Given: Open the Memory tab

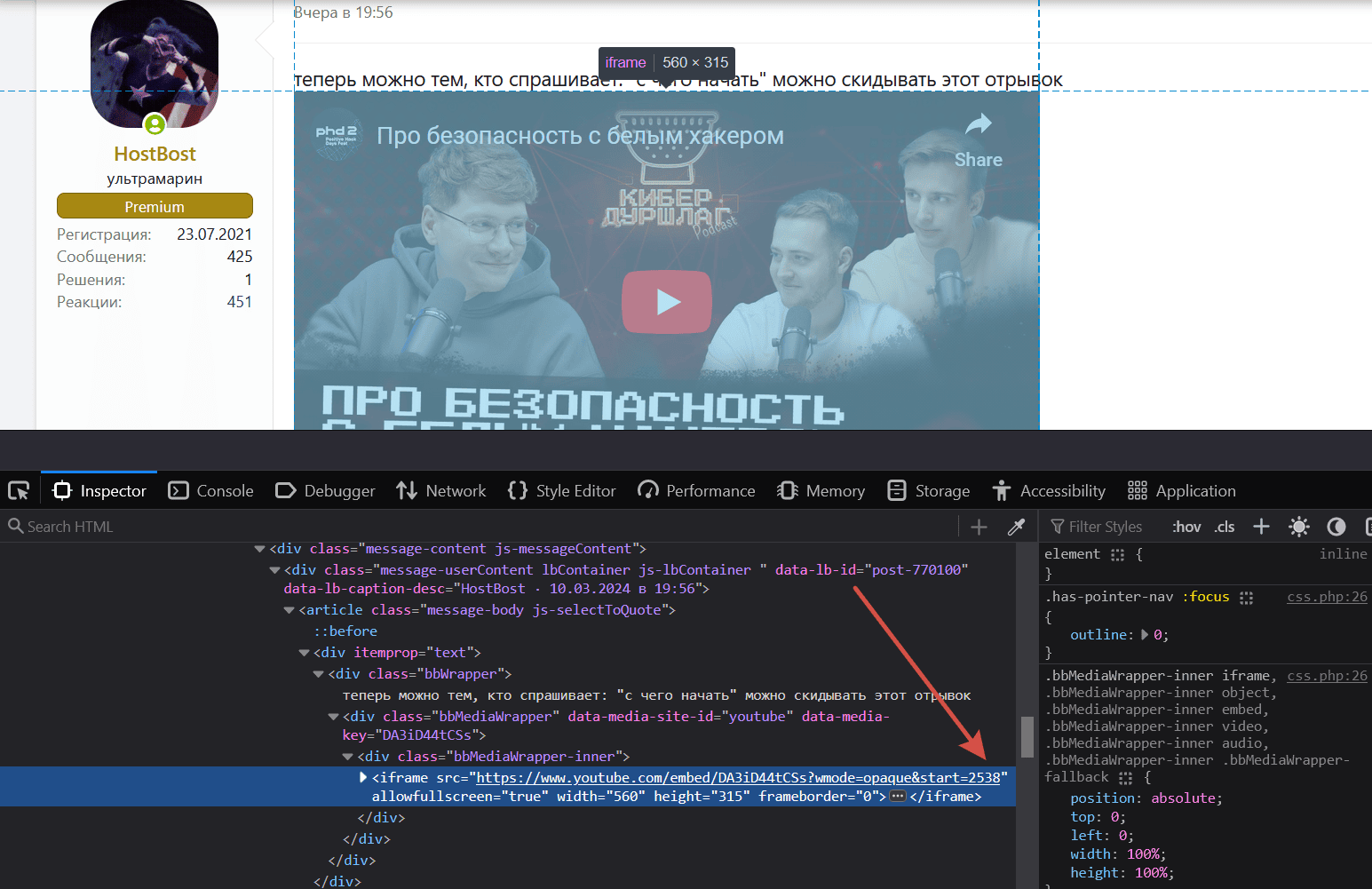Looking at the screenshot, I should click(x=821, y=491).
